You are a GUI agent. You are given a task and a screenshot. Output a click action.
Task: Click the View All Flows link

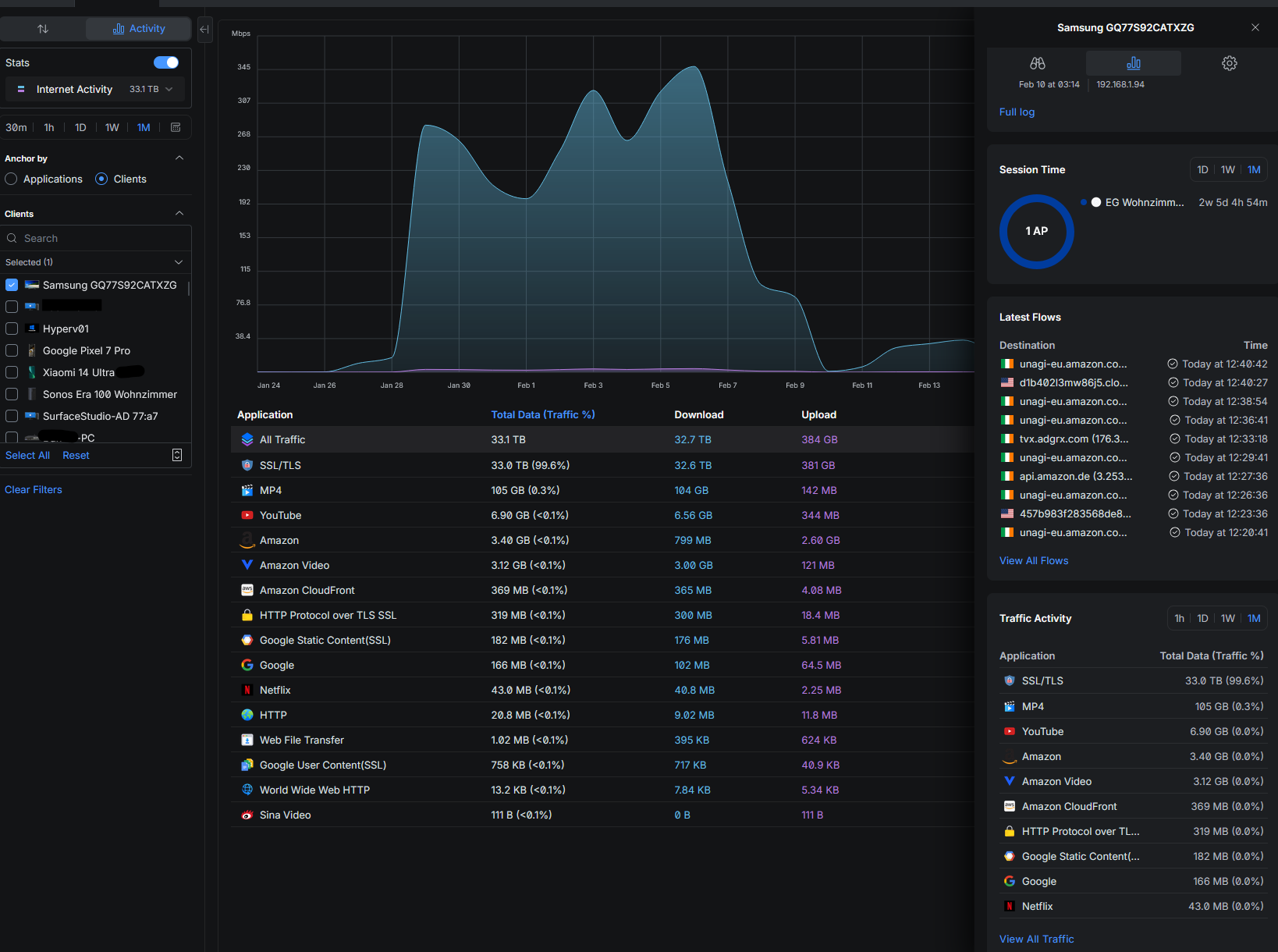pyautogui.click(x=1034, y=560)
